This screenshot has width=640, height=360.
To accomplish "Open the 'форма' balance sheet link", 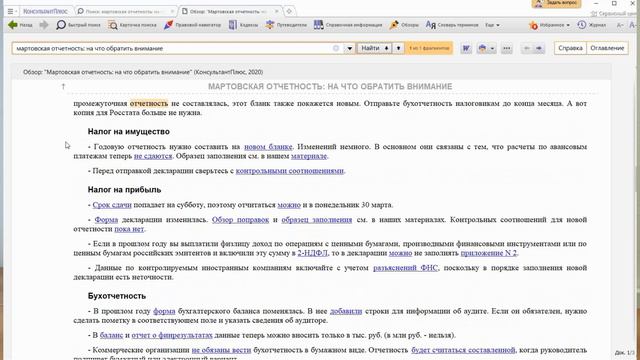I will click(x=164, y=311).
